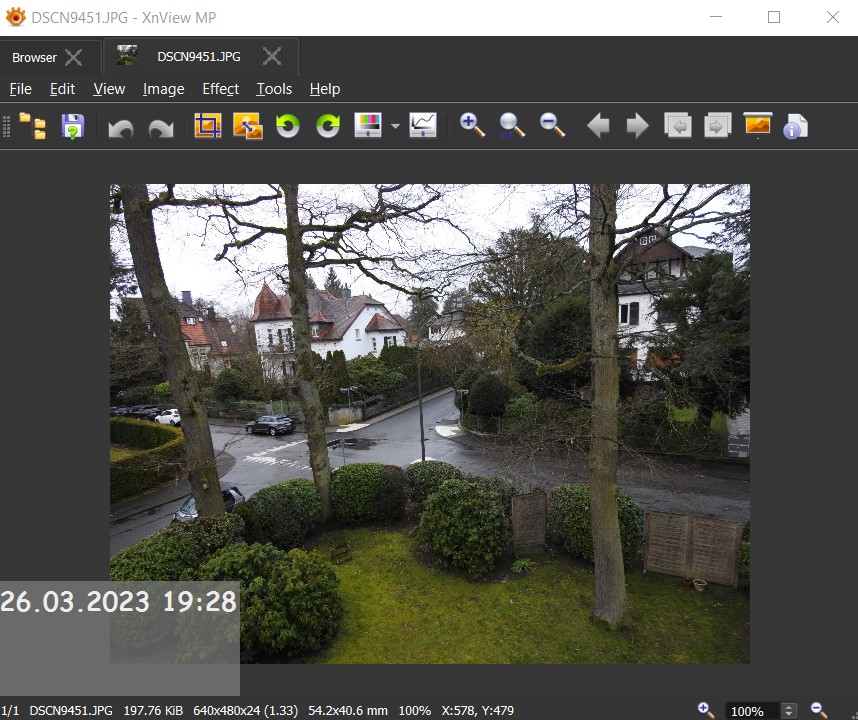Screen dimensions: 858x720
Task: Open the levels curve adjustment icon
Action: tap(423, 126)
